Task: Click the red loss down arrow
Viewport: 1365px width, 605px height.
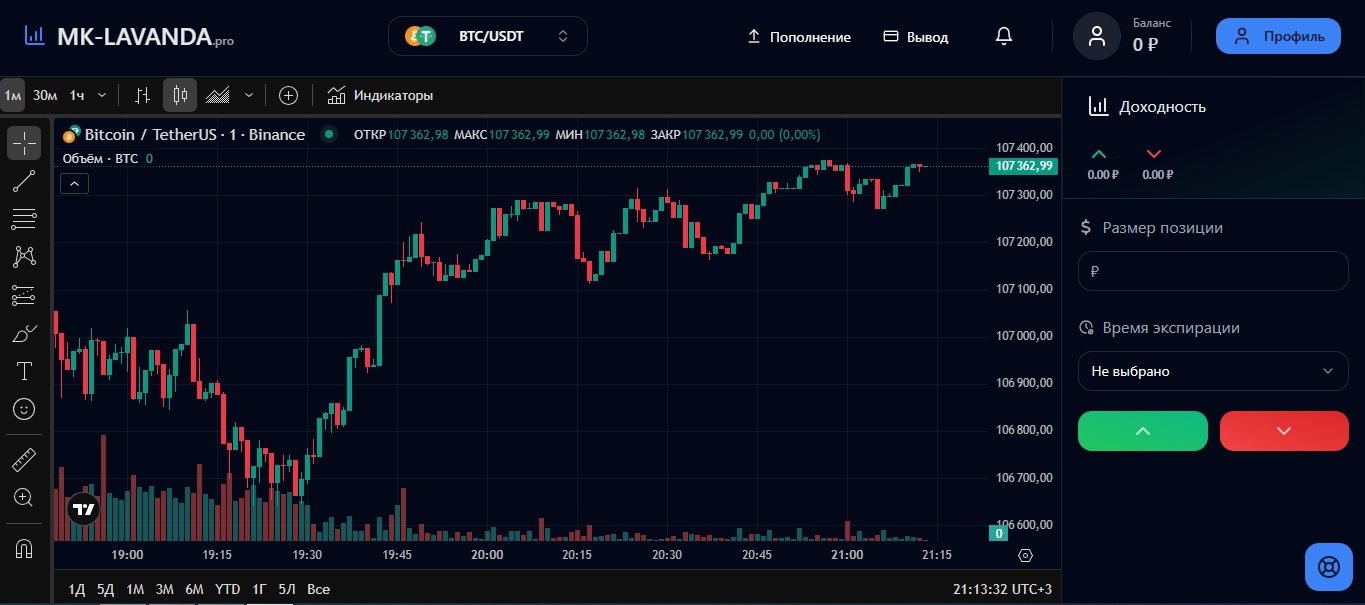Action: click(1155, 154)
